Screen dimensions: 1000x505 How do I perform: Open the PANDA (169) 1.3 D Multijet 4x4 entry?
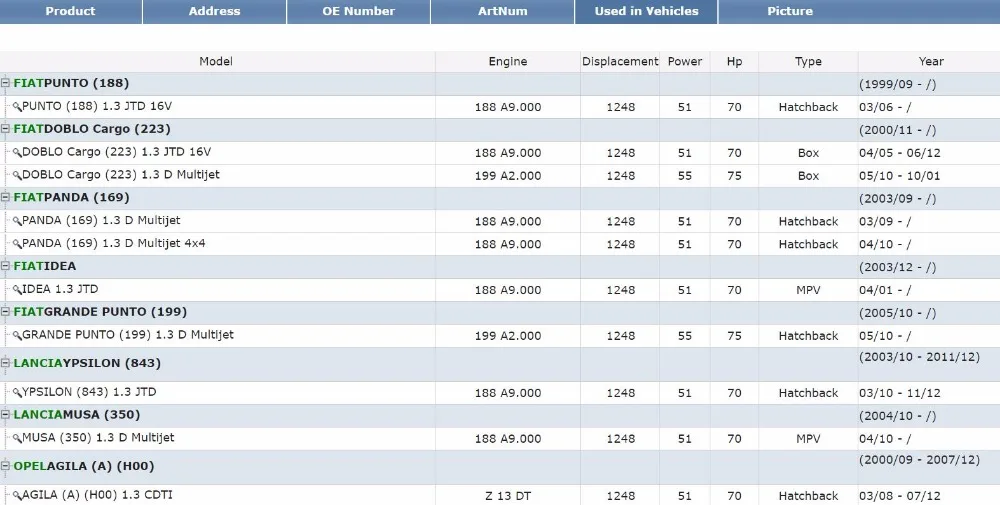tap(114, 244)
